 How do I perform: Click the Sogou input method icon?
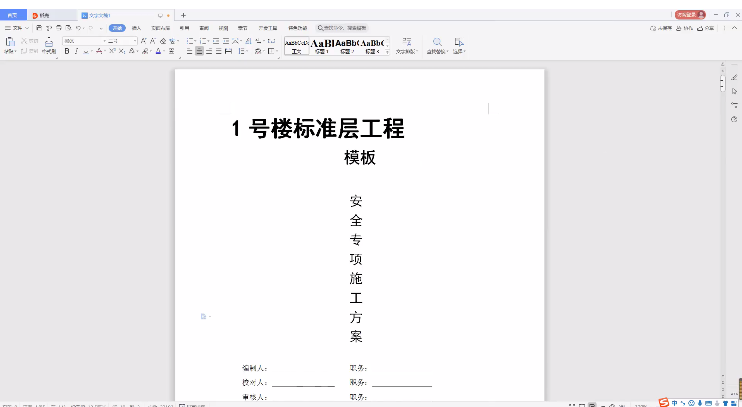(664, 402)
